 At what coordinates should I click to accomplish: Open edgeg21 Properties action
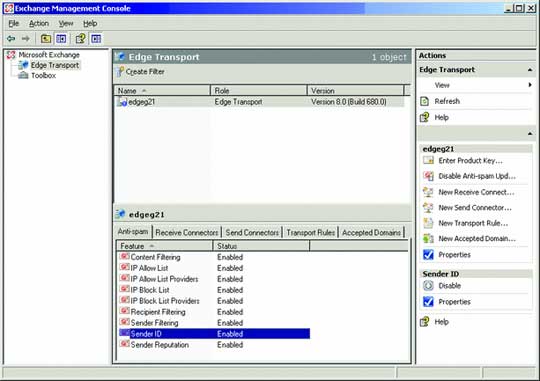click(454, 255)
